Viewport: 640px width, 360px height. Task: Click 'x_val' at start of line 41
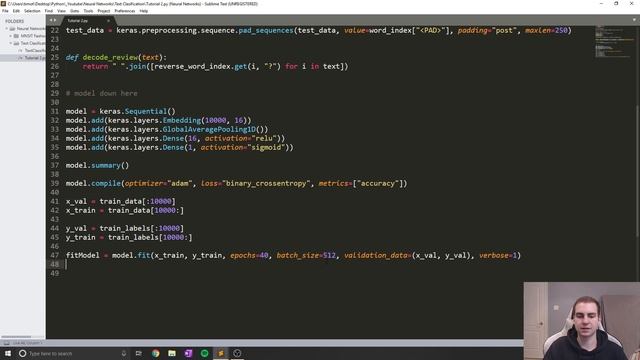[x=76, y=201]
